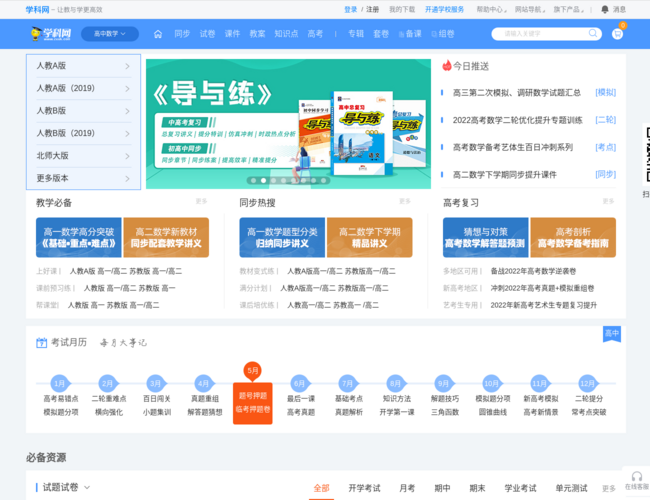650x500 pixels.
Task: Open the 试卷 navigation item
Action: [x=207, y=34]
